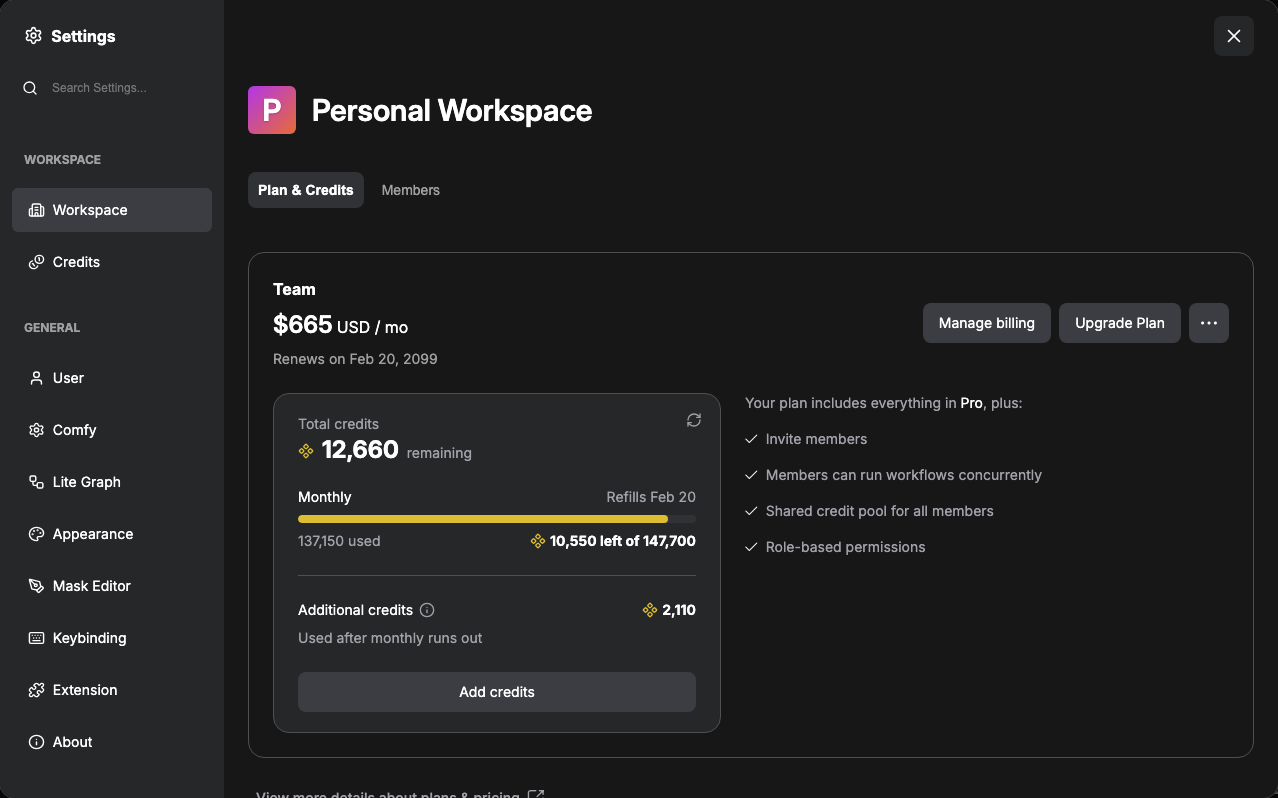Click the '137,150 used' text

point(339,541)
